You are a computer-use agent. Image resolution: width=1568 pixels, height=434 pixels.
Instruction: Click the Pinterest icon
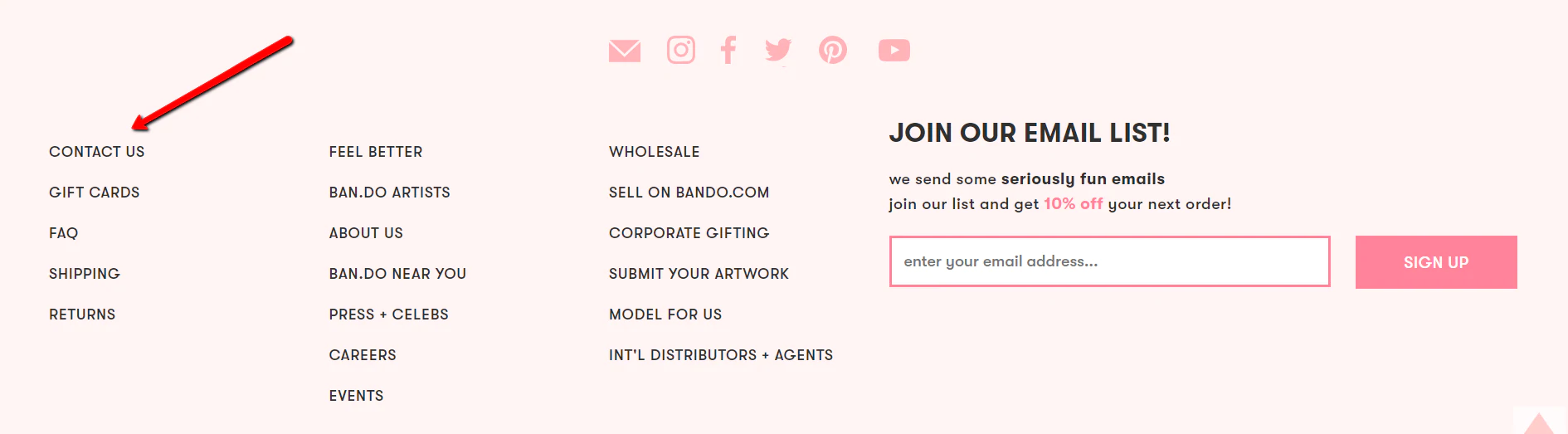click(832, 51)
